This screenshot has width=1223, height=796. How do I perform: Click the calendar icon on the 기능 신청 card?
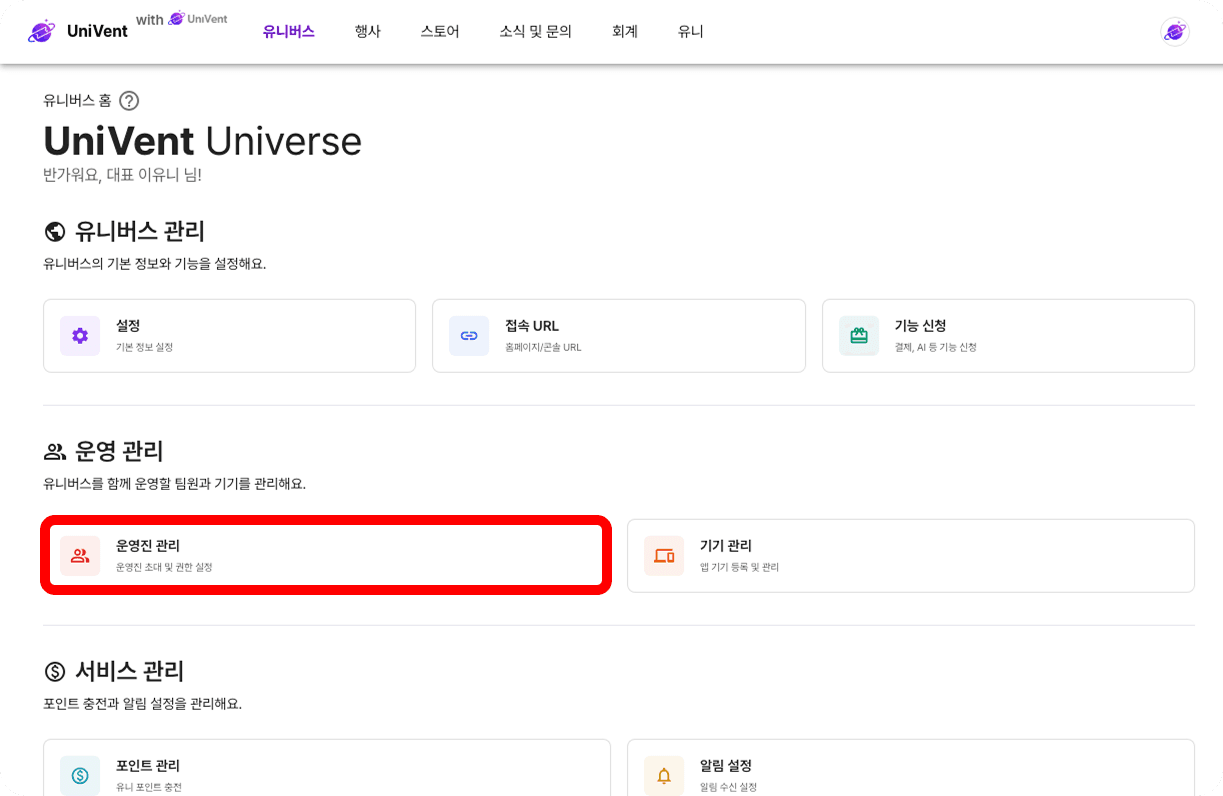[858, 335]
